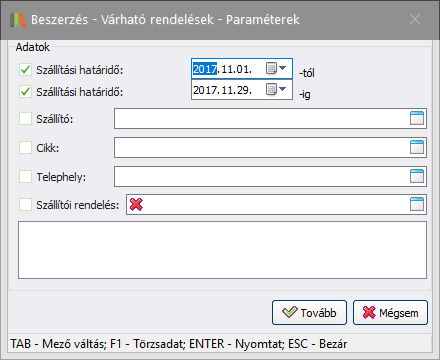Enable the Cikk filter checkbox

coord(25,147)
